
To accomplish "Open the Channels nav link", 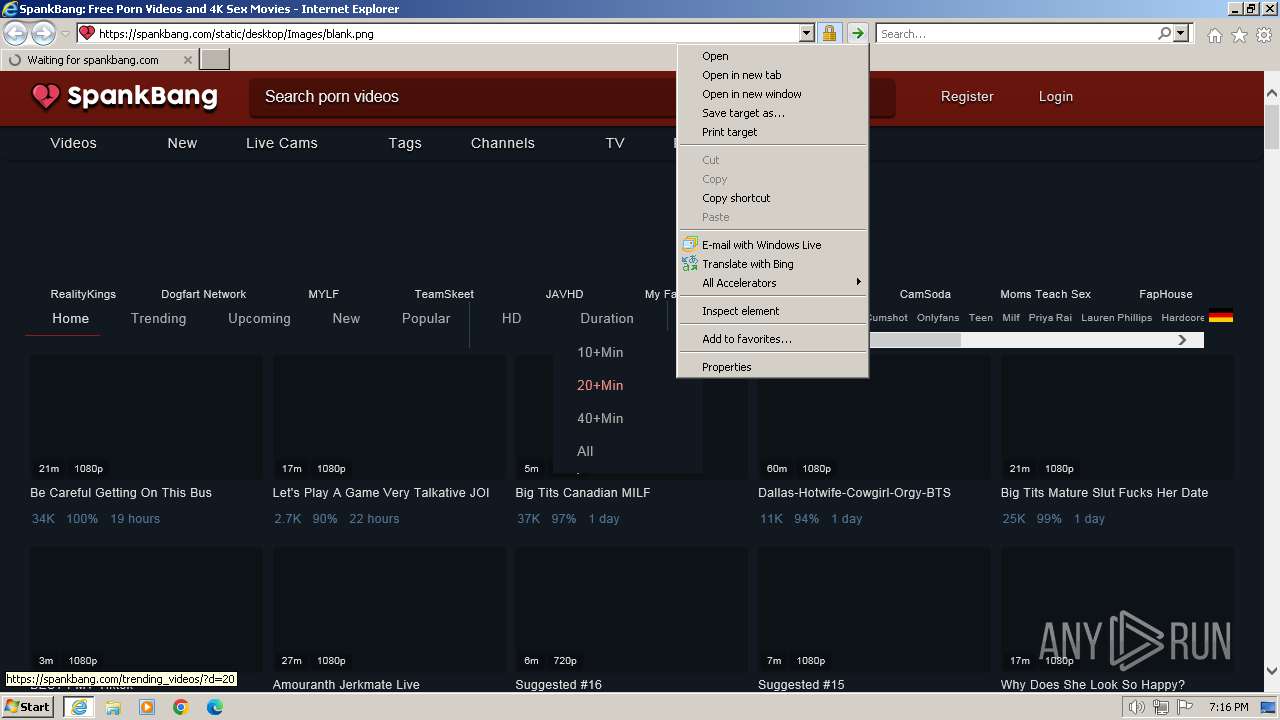I will (x=503, y=143).
